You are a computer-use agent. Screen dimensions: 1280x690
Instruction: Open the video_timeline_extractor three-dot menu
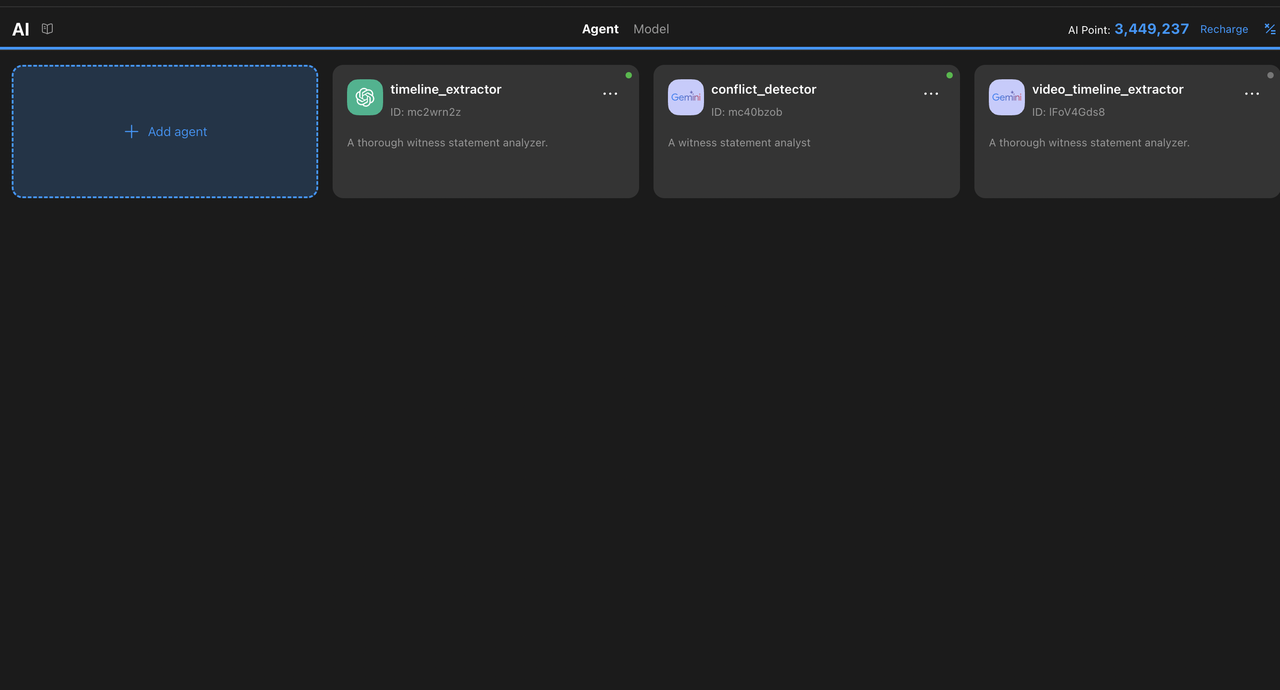(1252, 94)
